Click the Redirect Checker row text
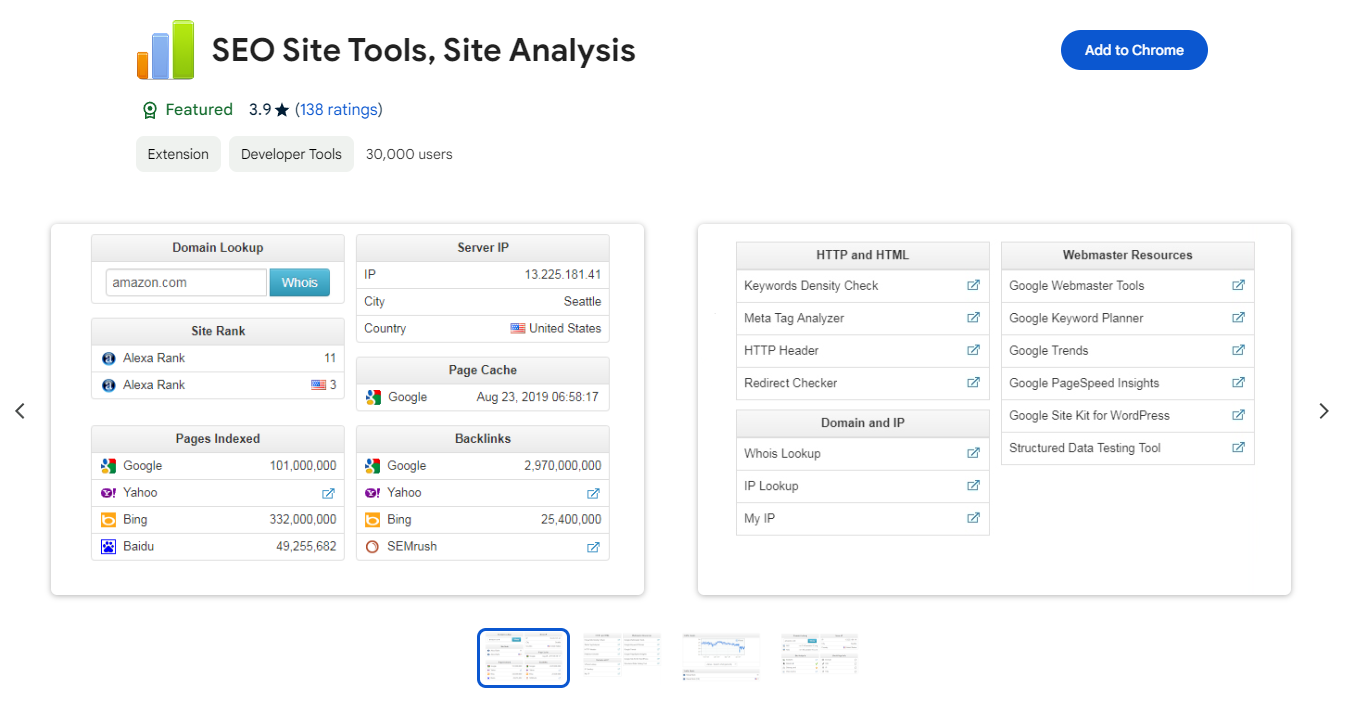The image size is (1352, 710). pos(791,383)
